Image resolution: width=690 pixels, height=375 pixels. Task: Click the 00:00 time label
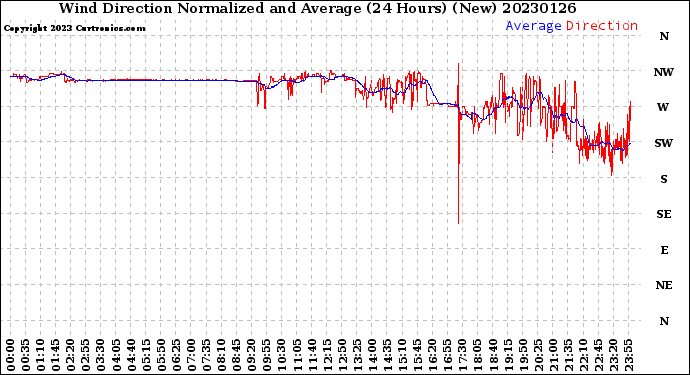[x=10, y=355]
